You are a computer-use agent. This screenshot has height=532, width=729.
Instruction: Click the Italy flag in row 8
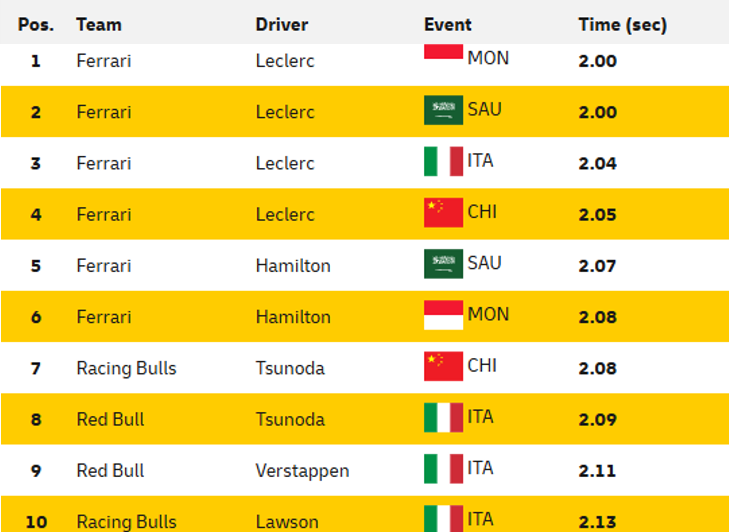[443, 418]
